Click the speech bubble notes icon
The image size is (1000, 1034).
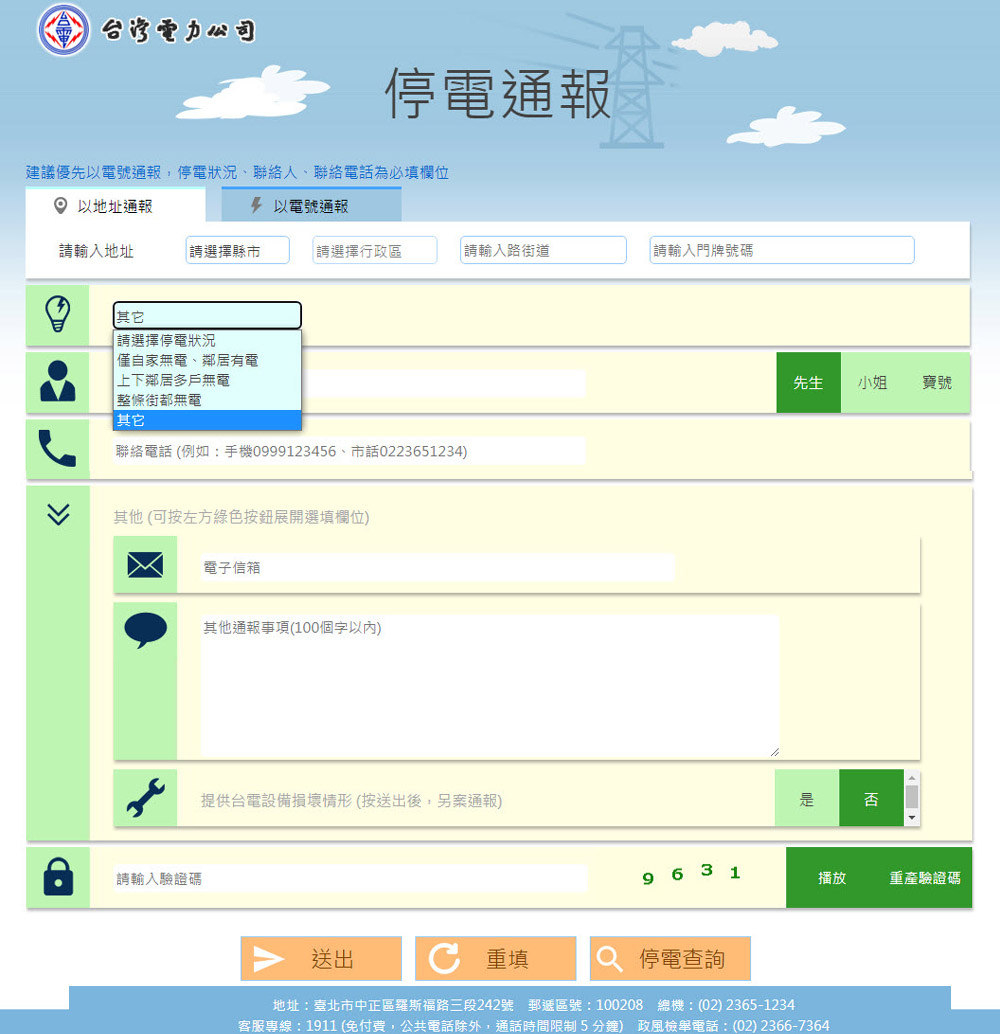click(x=145, y=630)
